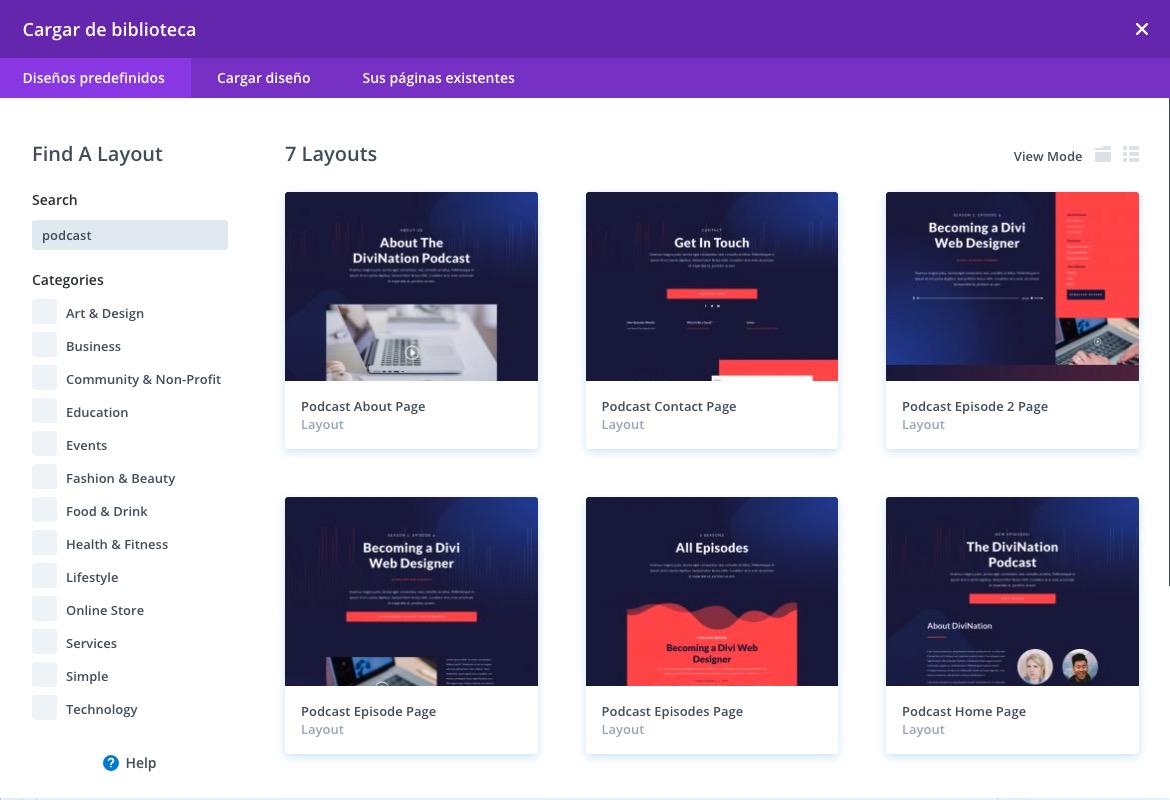This screenshot has width=1170, height=800.
Task: Enable the Business category checkbox
Action: click(45, 345)
